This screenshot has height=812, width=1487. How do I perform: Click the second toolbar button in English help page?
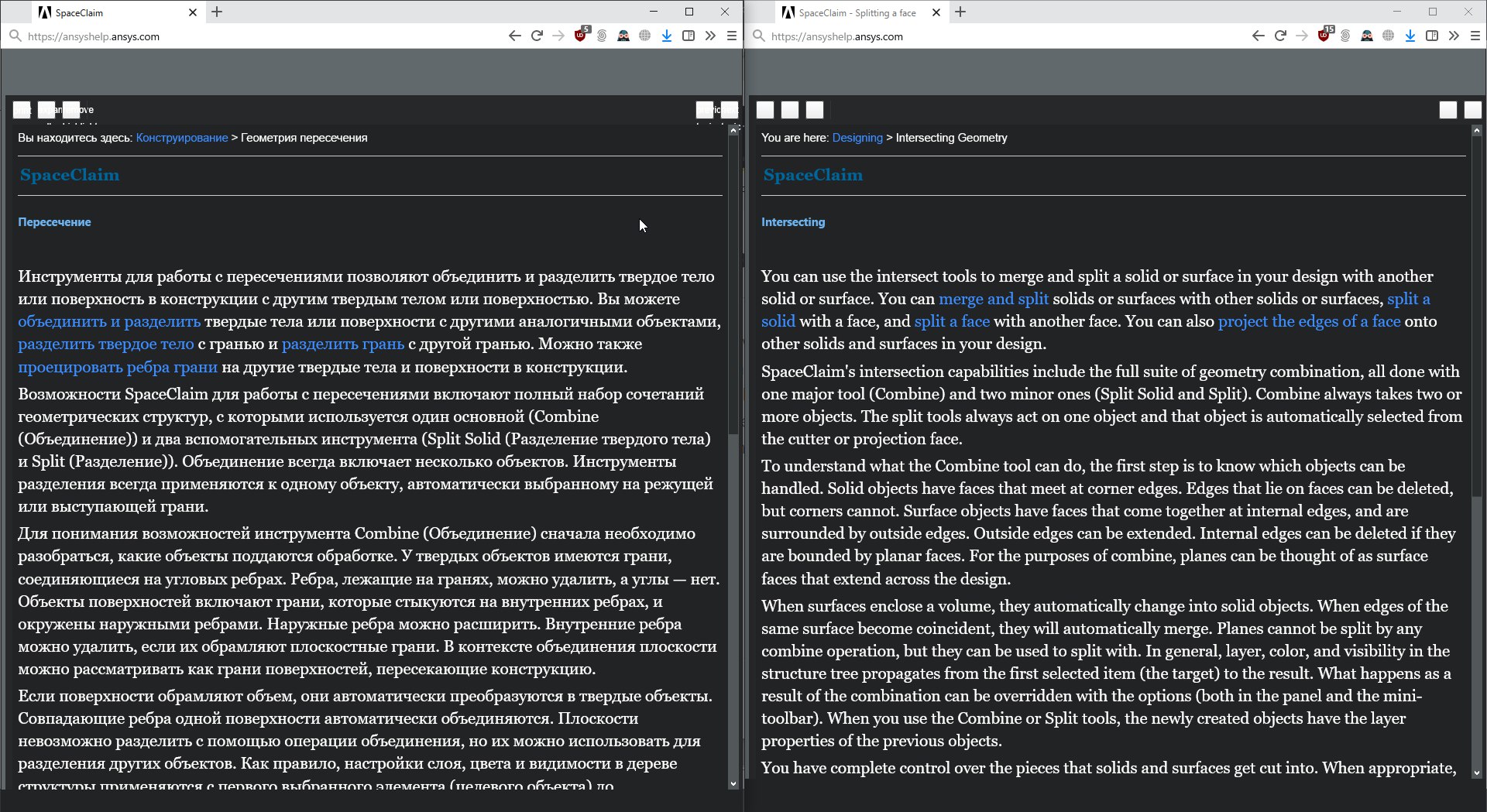coord(790,110)
